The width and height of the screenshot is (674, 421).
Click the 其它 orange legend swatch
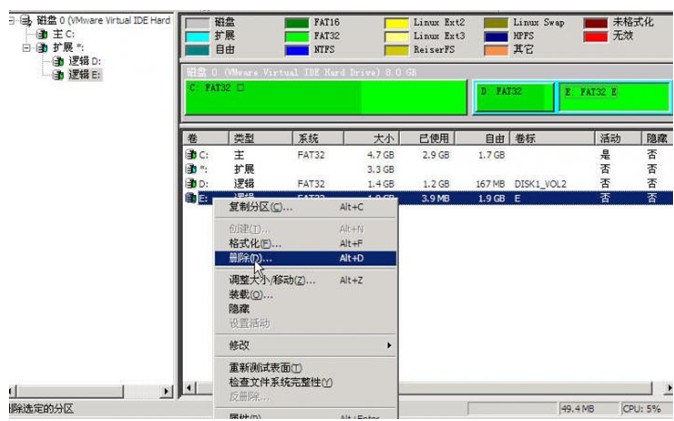496,50
